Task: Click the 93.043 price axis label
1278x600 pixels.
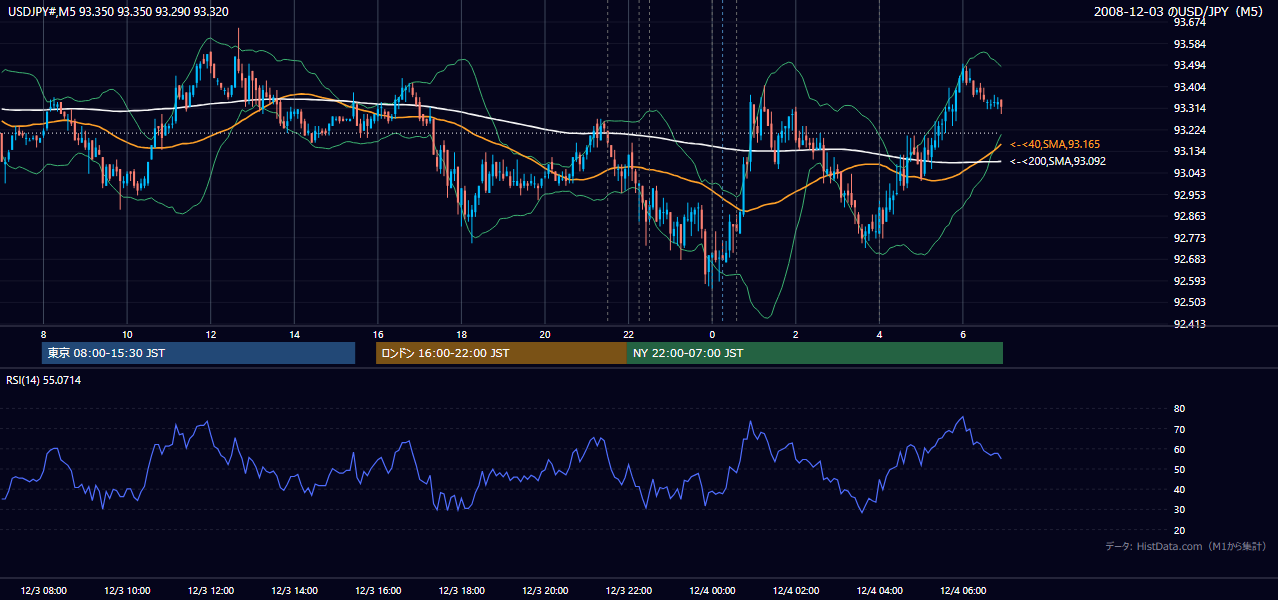Action: (x=1190, y=174)
